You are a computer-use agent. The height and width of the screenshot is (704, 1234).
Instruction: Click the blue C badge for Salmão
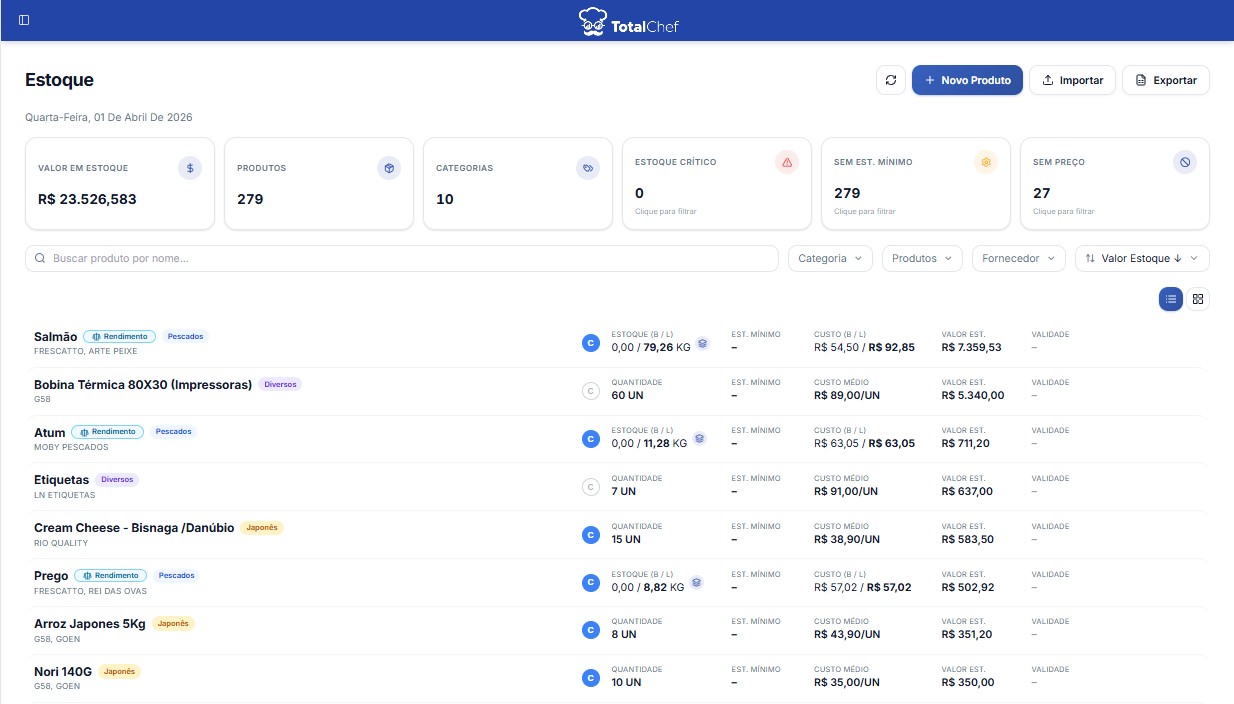[x=590, y=343]
